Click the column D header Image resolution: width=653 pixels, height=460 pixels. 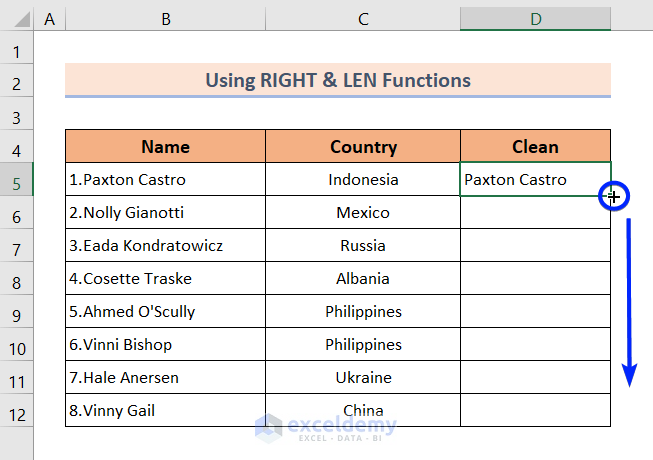535,18
